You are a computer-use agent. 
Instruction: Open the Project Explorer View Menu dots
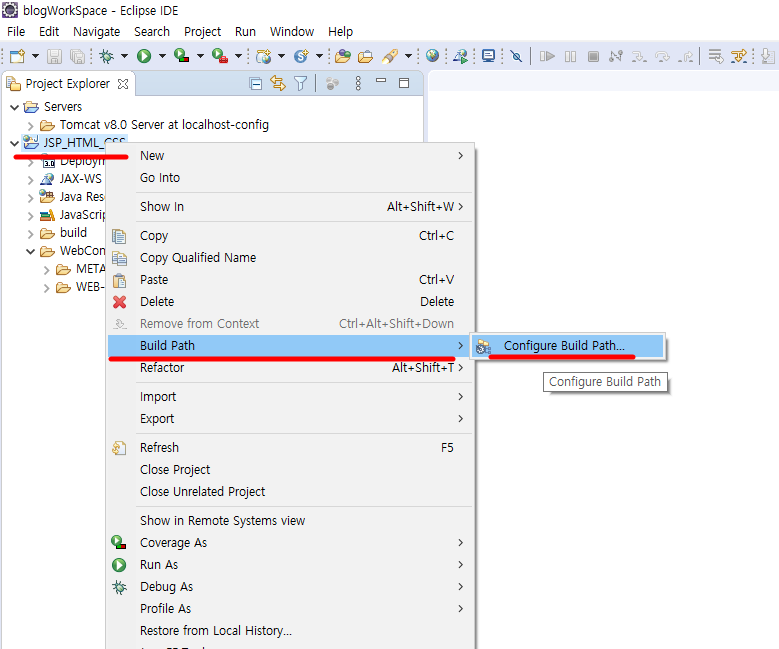point(358,83)
